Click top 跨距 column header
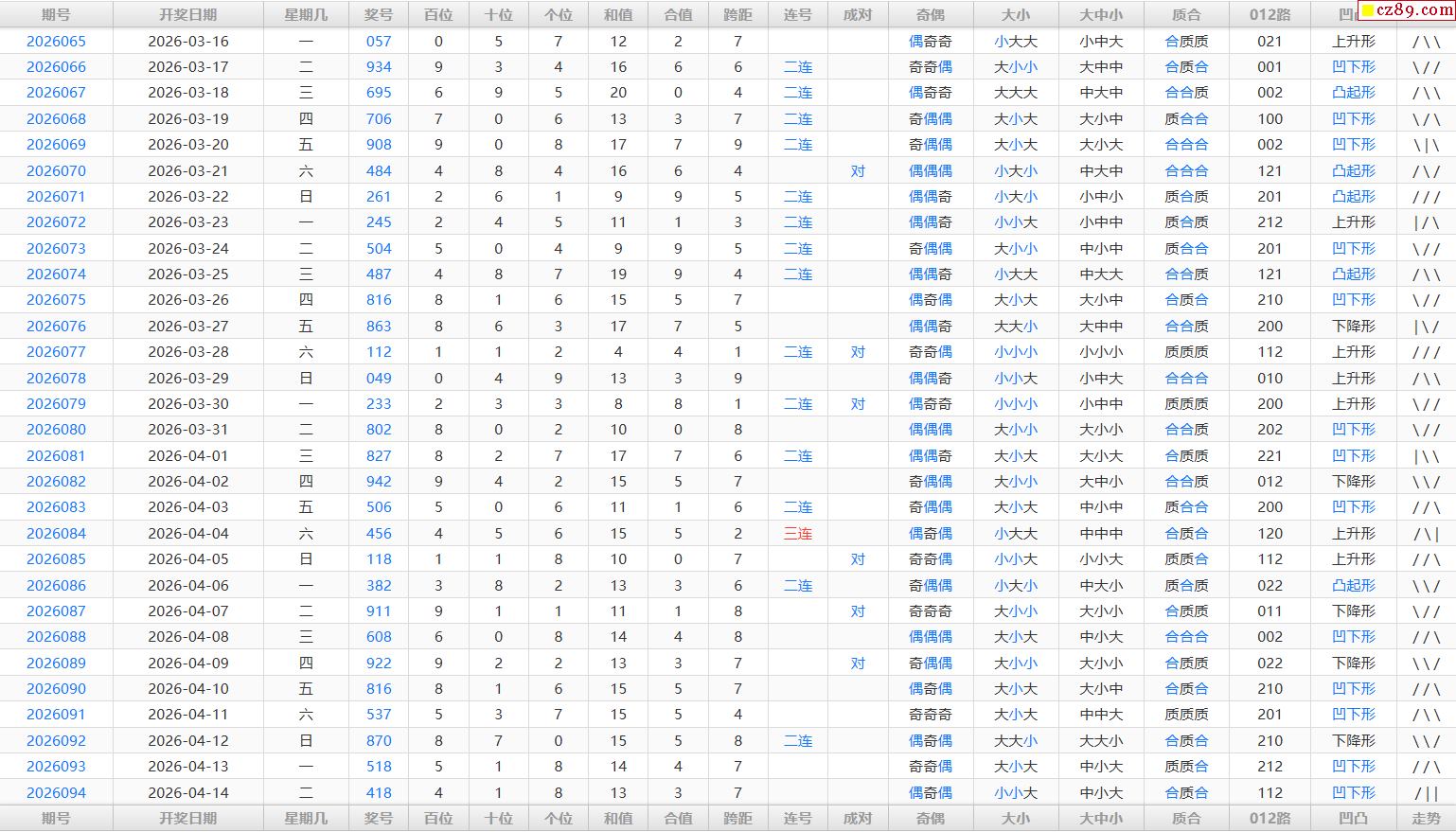 pos(737,15)
